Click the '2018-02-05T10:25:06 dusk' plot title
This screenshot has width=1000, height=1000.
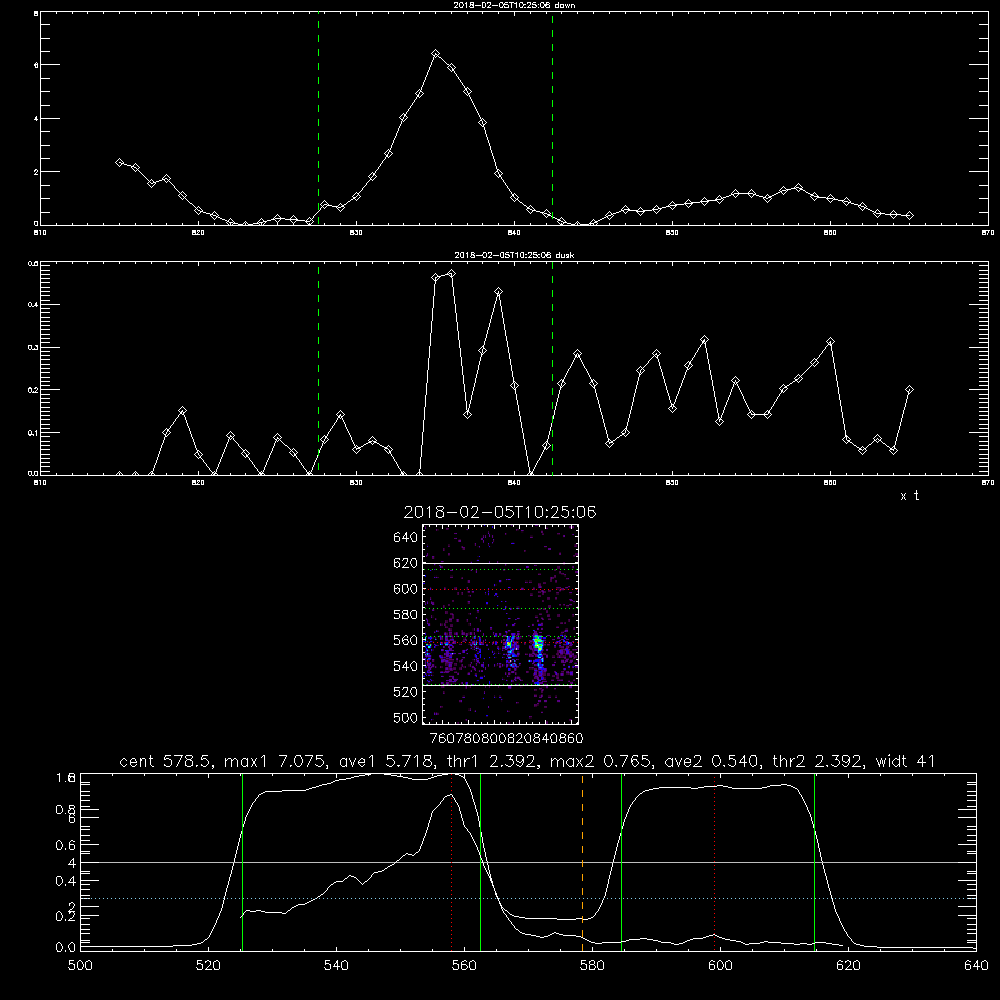514,255
